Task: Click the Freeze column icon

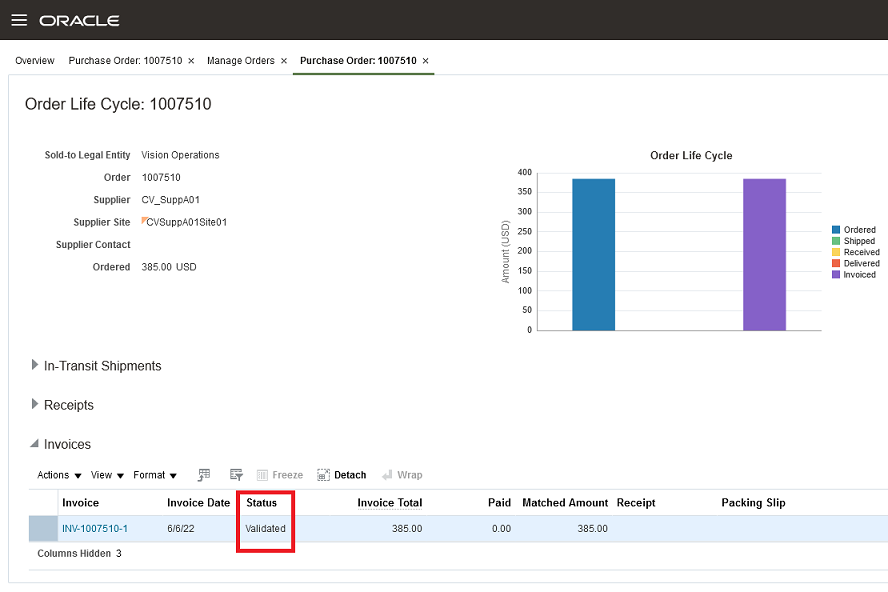Action: (262, 475)
